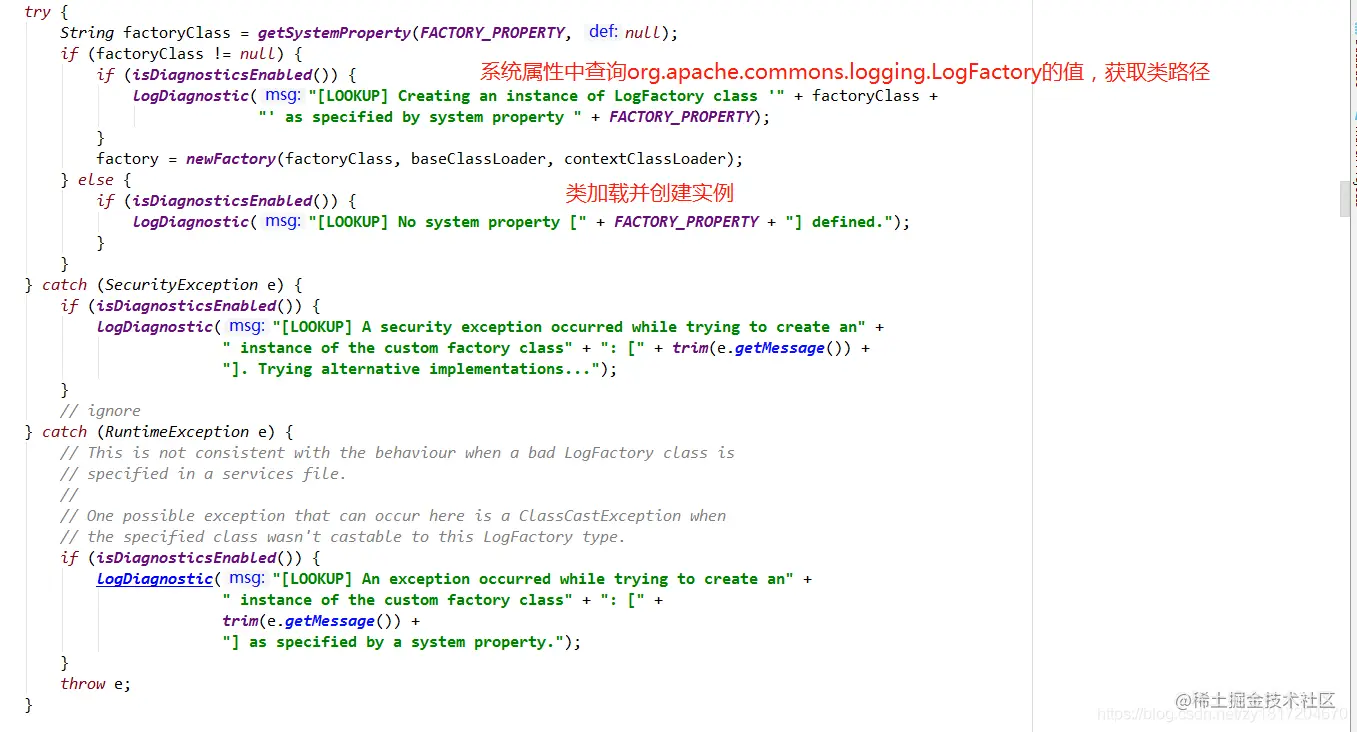Click 'factory' assignment target before newFactory
This screenshot has height=732, width=1357.
[x=127, y=159]
